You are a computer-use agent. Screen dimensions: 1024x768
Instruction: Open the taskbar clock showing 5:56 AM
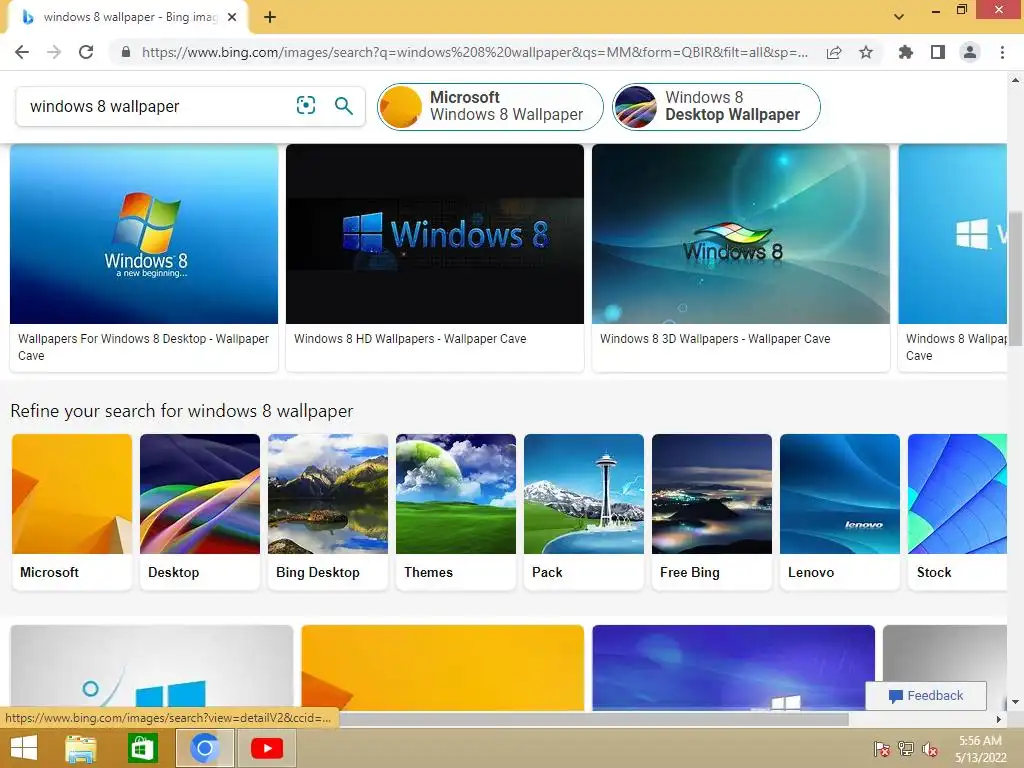(x=980, y=748)
